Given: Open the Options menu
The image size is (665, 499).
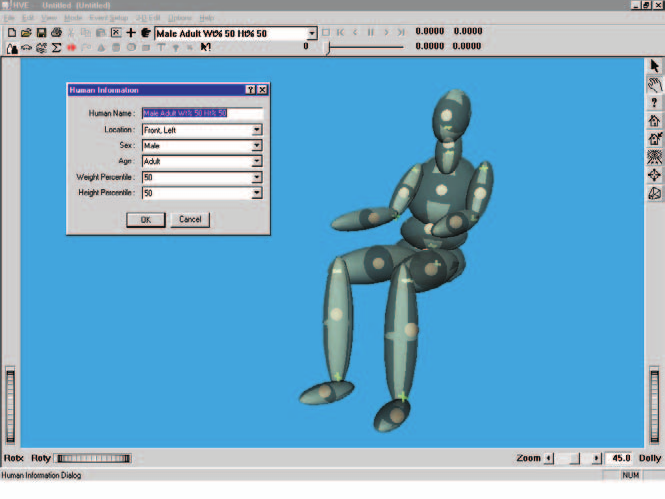Looking at the screenshot, I should click(x=180, y=18).
